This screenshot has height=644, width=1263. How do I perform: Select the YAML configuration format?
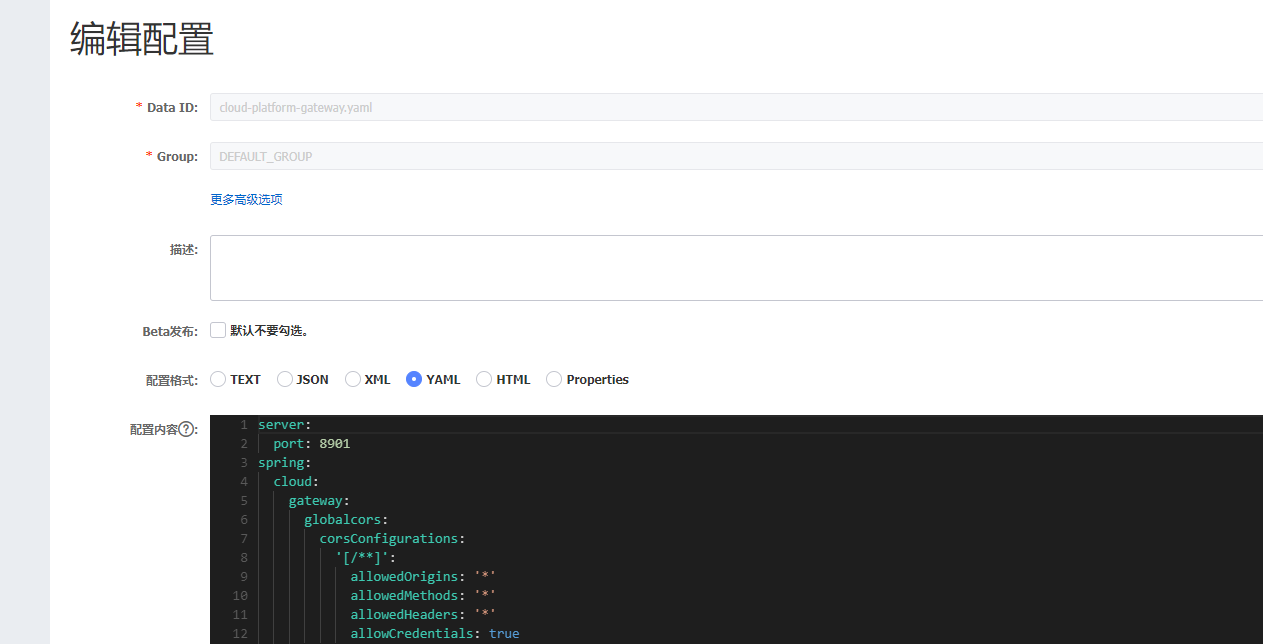[414, 379]
